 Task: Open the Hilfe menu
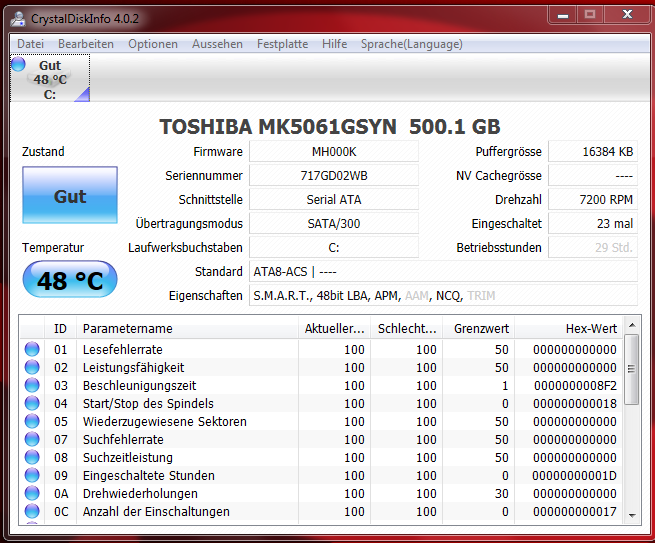click(335, 44)
